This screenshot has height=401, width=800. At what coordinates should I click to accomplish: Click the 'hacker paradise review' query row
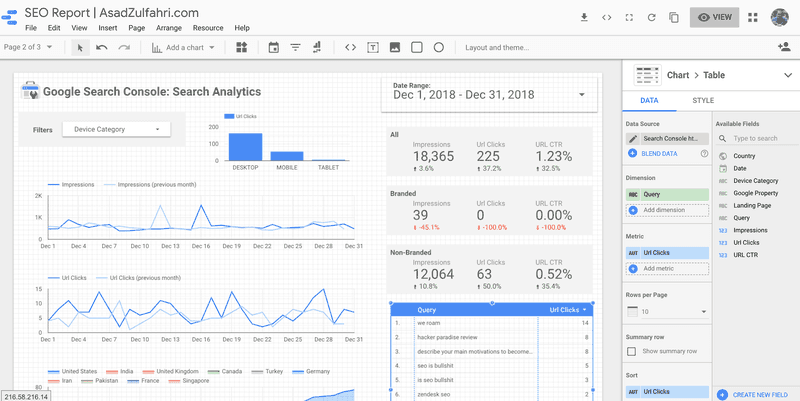pyautogui.click(x=492, y=337)
